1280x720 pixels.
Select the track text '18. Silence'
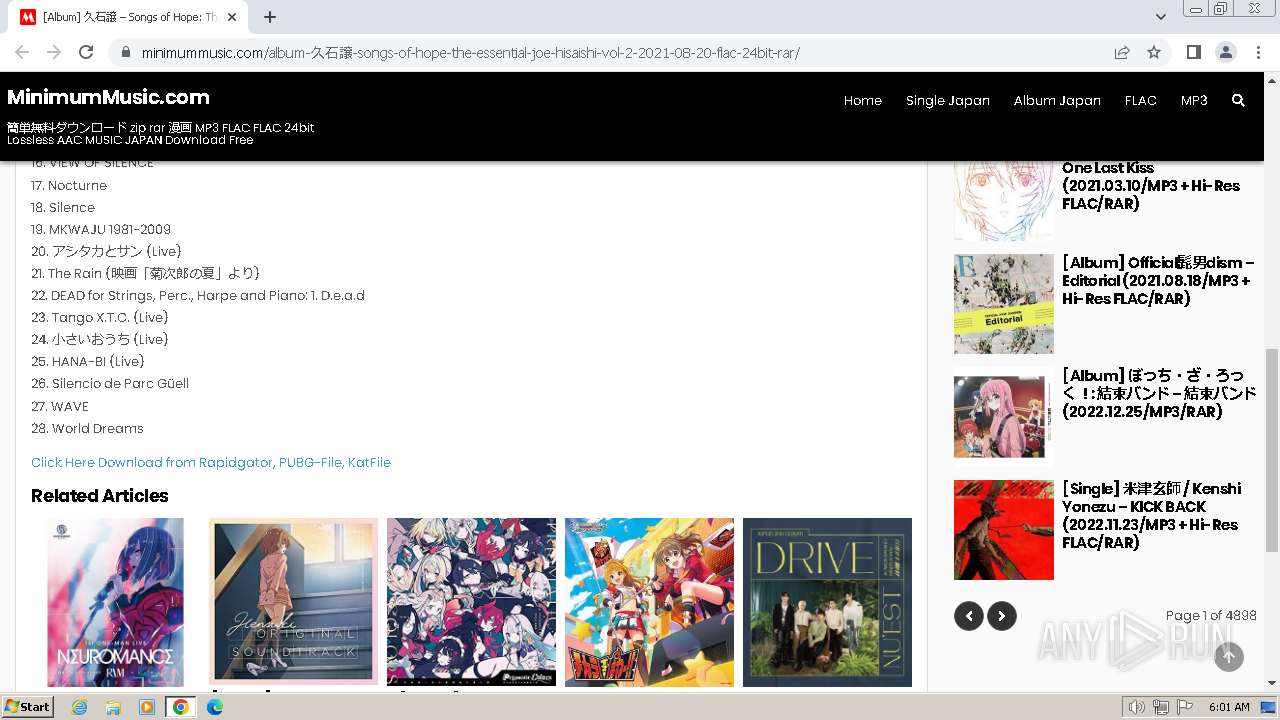pos(63,207)
